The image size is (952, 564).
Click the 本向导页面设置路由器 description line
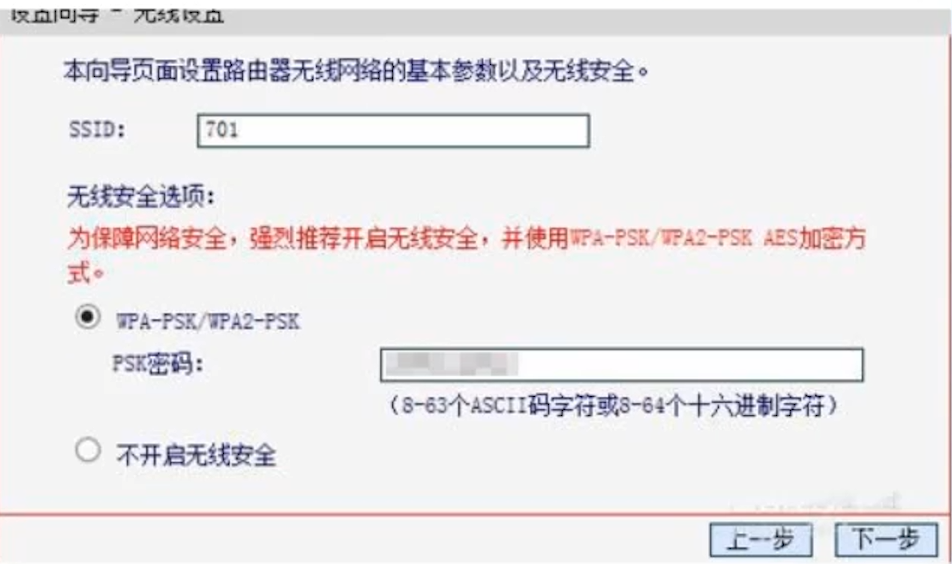[x=356, y=72]
